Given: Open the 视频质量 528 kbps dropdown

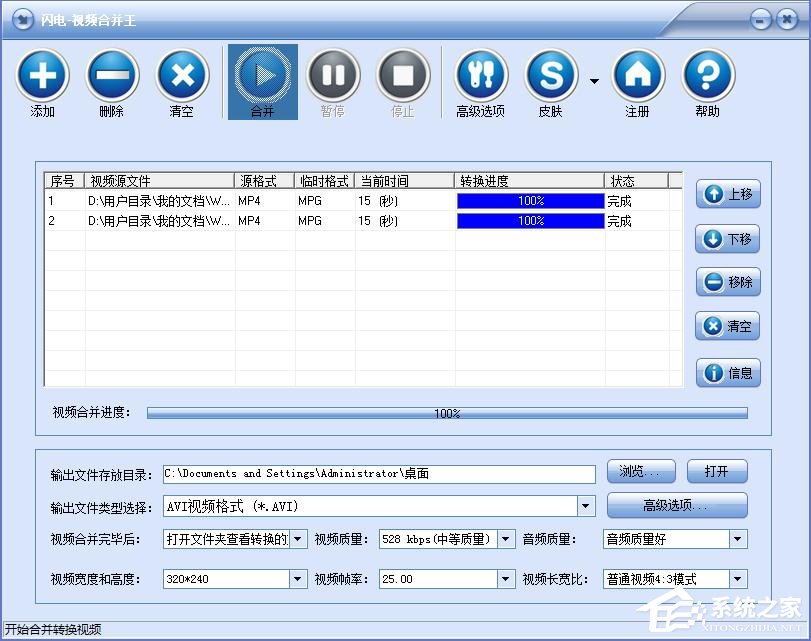Looking at the screenshot, I should [x=505, y=539].
